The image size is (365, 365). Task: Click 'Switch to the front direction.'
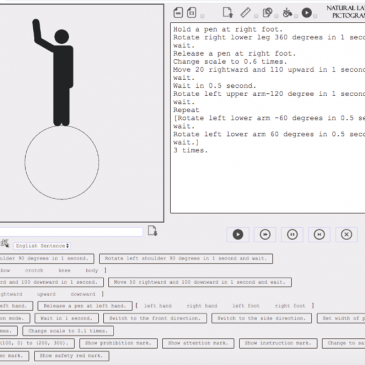click(x=155, y=318)
